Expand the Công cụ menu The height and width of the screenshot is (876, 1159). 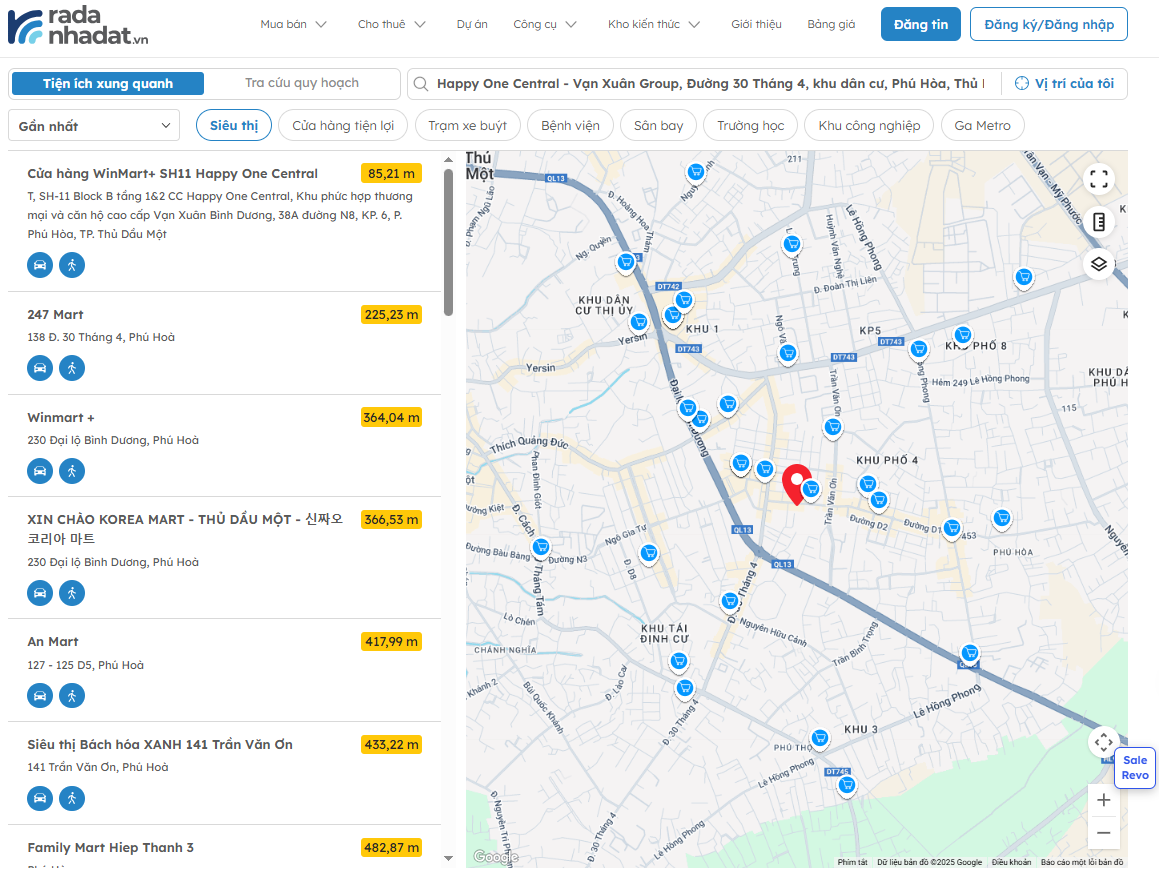click(544, 24)
